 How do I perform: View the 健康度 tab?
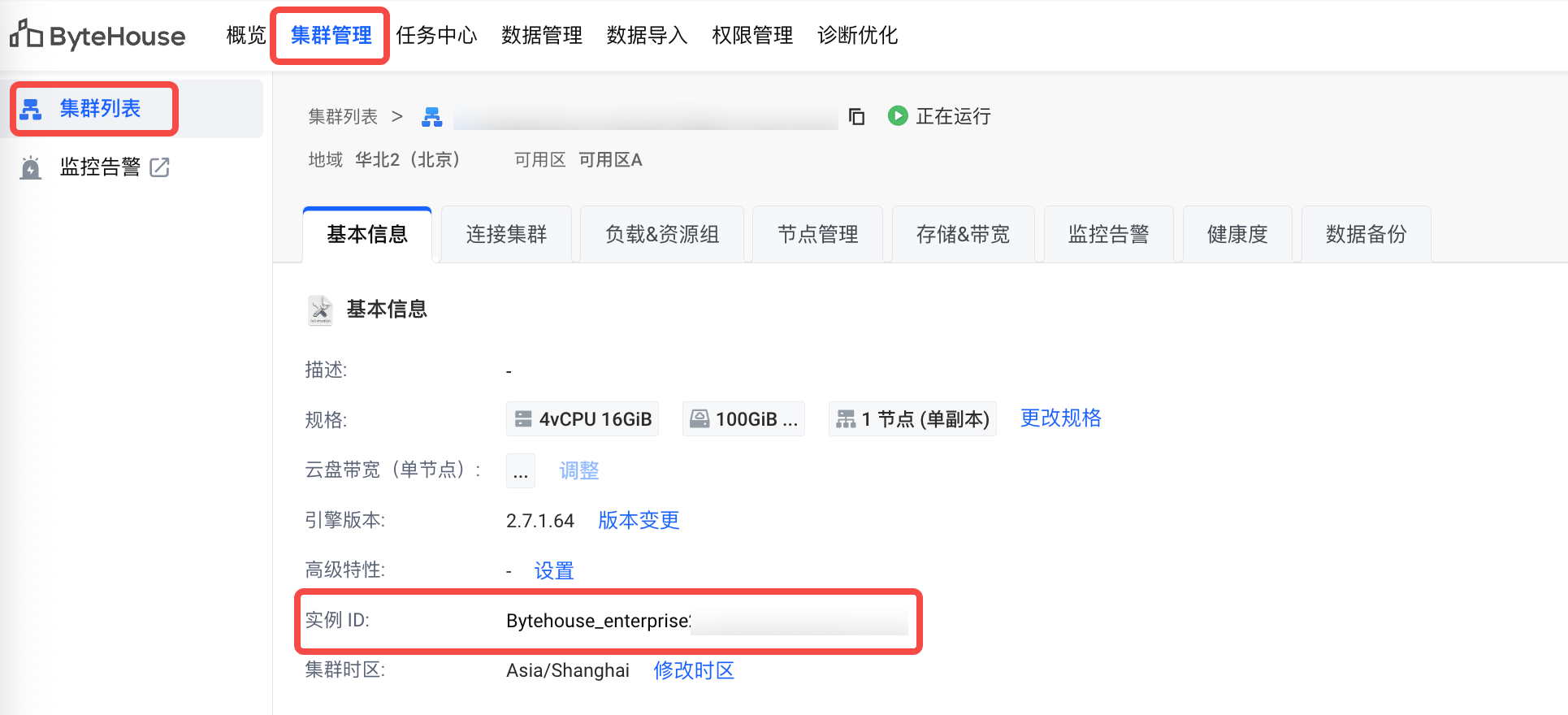(1237, 235)
